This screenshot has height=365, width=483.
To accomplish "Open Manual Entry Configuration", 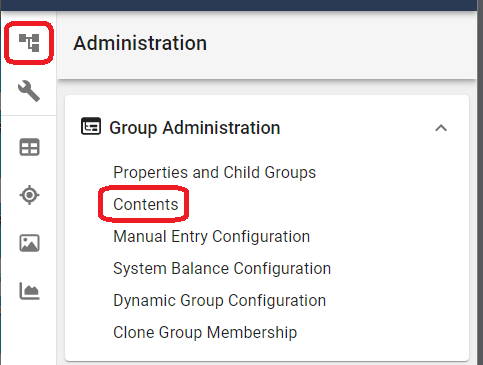I will tap(211, 236).
